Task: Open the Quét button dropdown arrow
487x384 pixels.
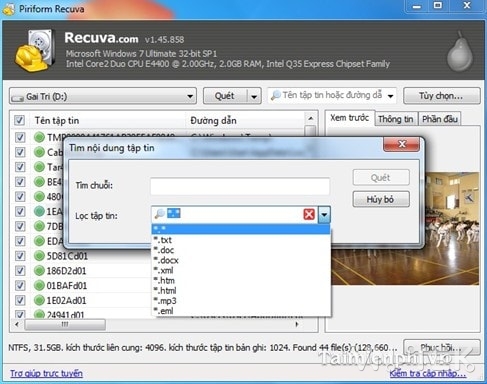Action: click(x=254, y=97)
